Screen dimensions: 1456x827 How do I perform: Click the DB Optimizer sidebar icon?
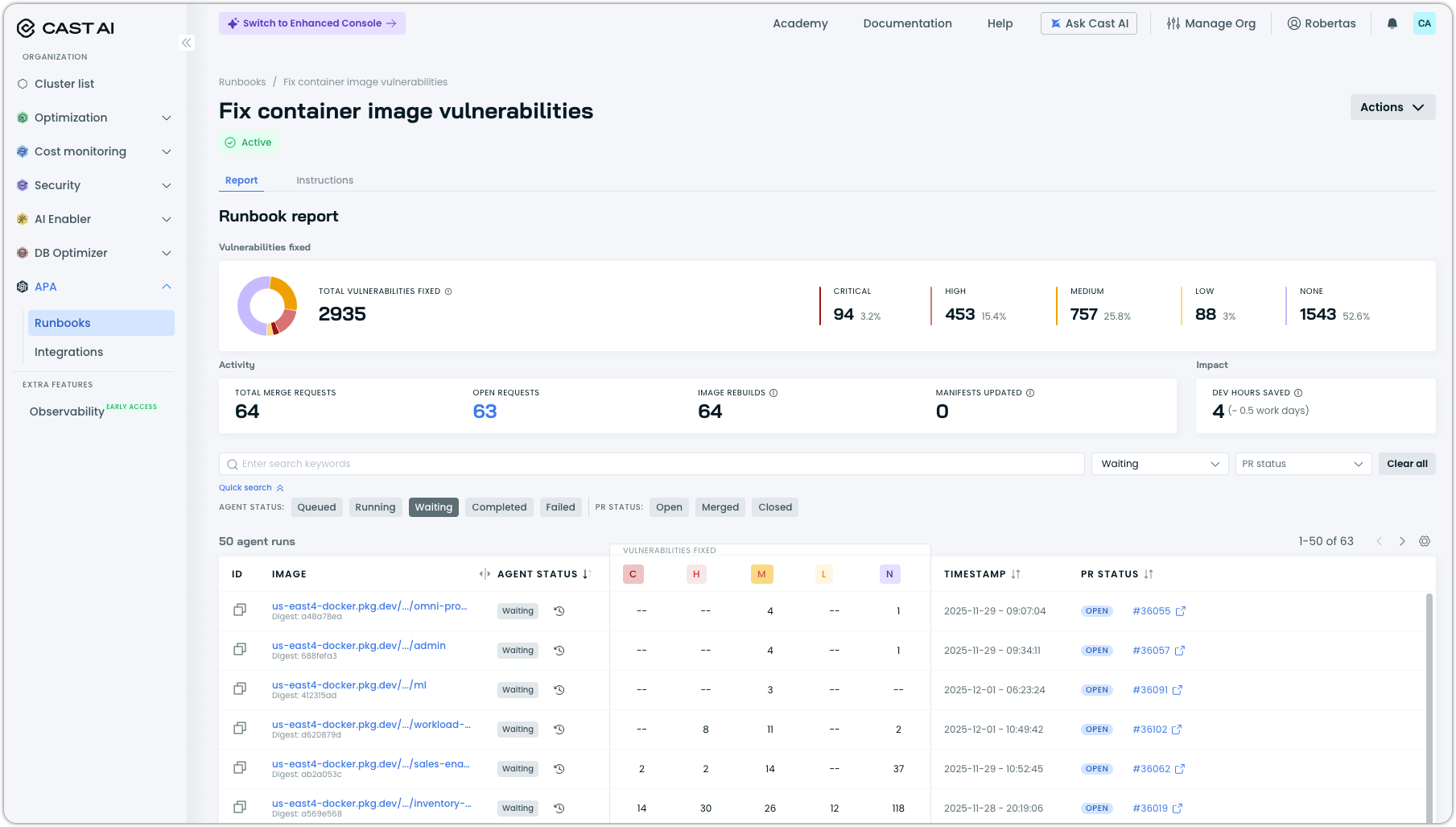coord(23,253)
